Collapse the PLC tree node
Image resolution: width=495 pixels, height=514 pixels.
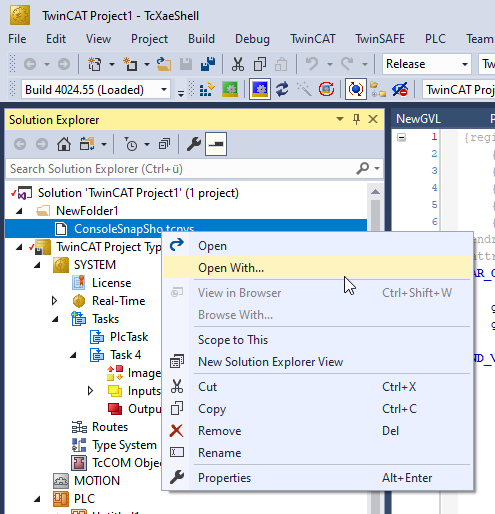click(38, 499)
